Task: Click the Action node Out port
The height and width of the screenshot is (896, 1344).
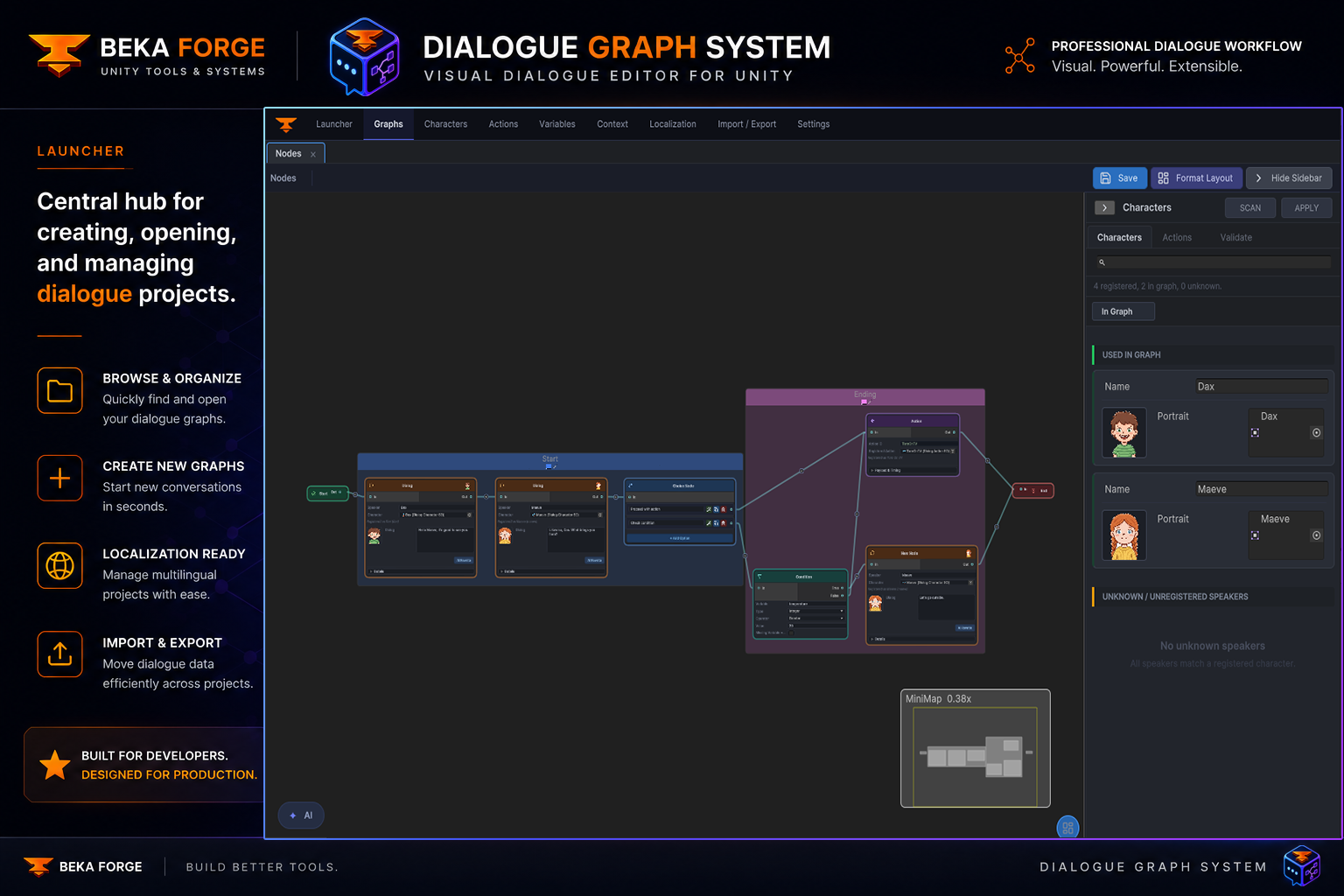Action: [954, 432]
